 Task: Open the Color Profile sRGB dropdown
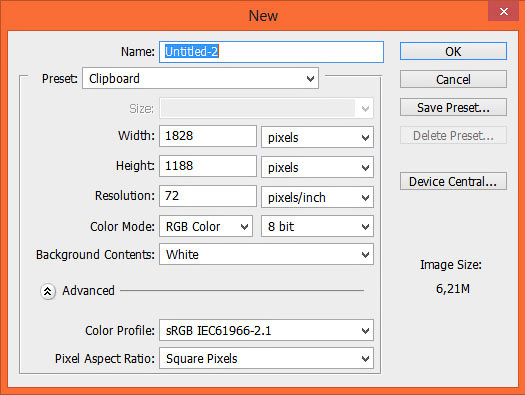click(266, 330)
